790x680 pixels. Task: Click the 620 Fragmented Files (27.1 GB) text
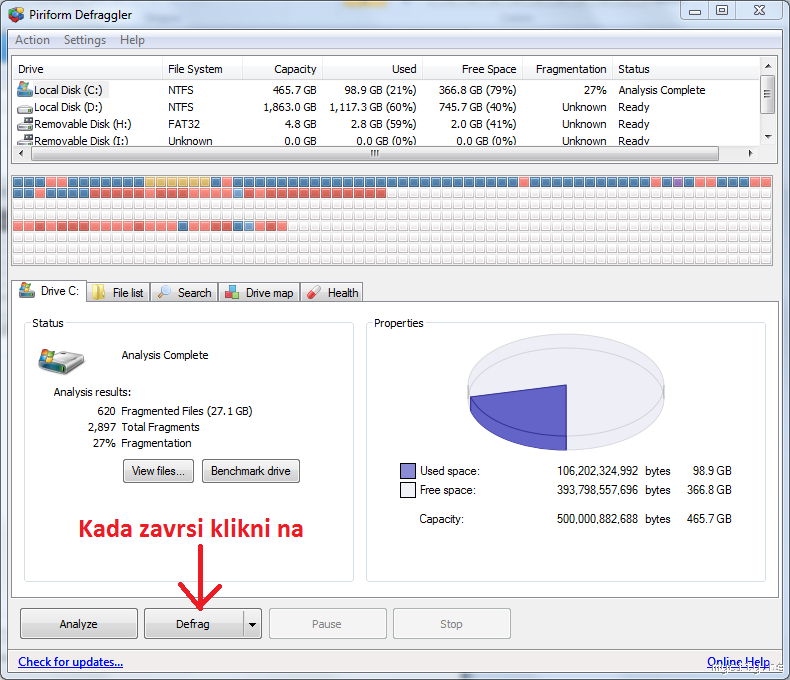pos(175,411)
